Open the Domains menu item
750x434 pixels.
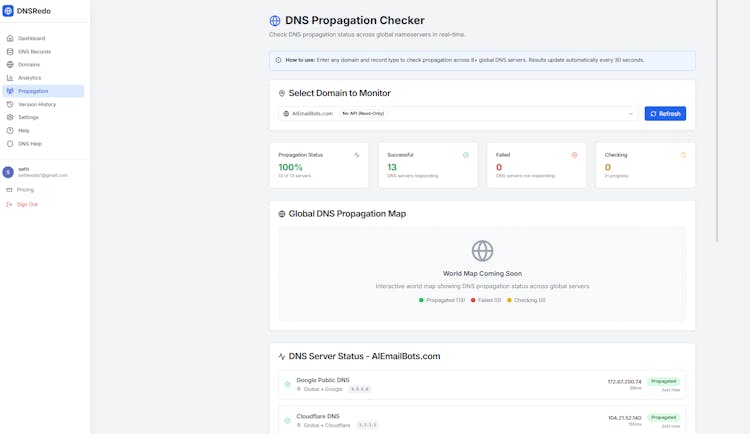pos(29,65)
